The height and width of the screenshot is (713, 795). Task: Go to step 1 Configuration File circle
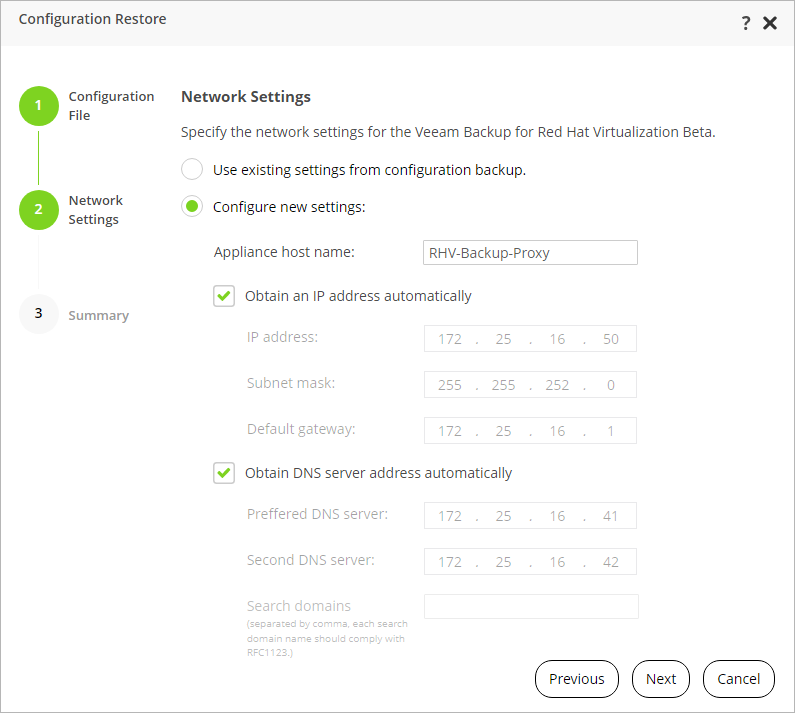click(x=39, y=105)
